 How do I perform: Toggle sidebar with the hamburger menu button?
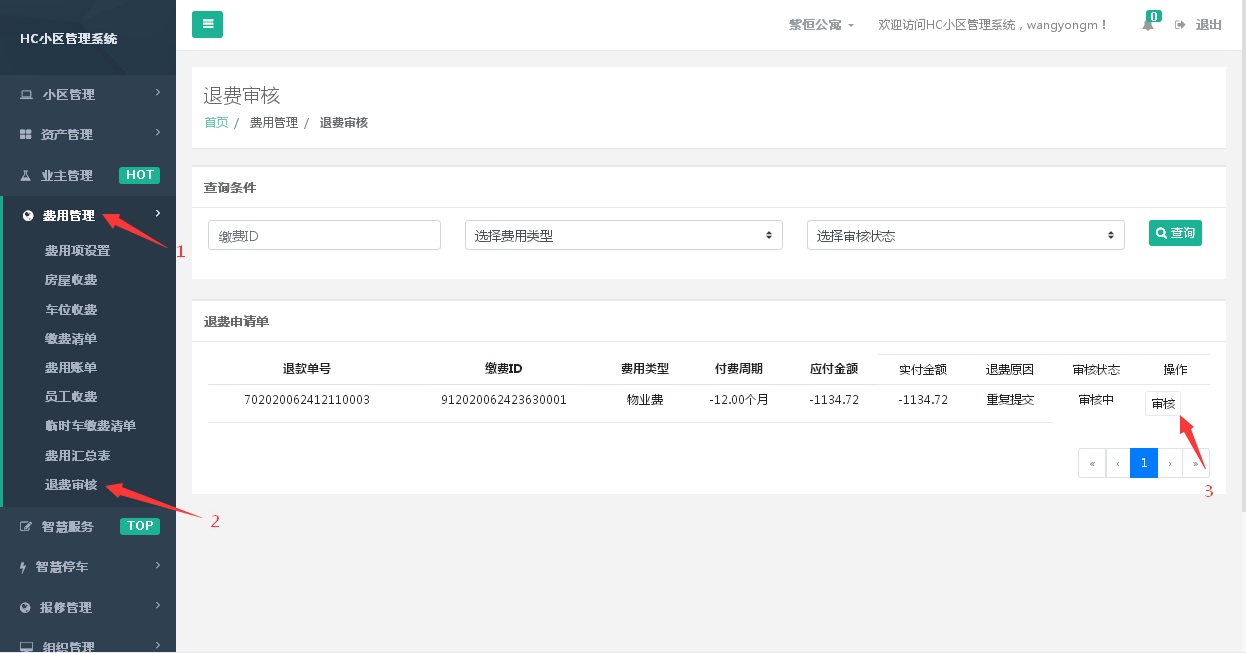pyautogui.click(x=207, y=25)
